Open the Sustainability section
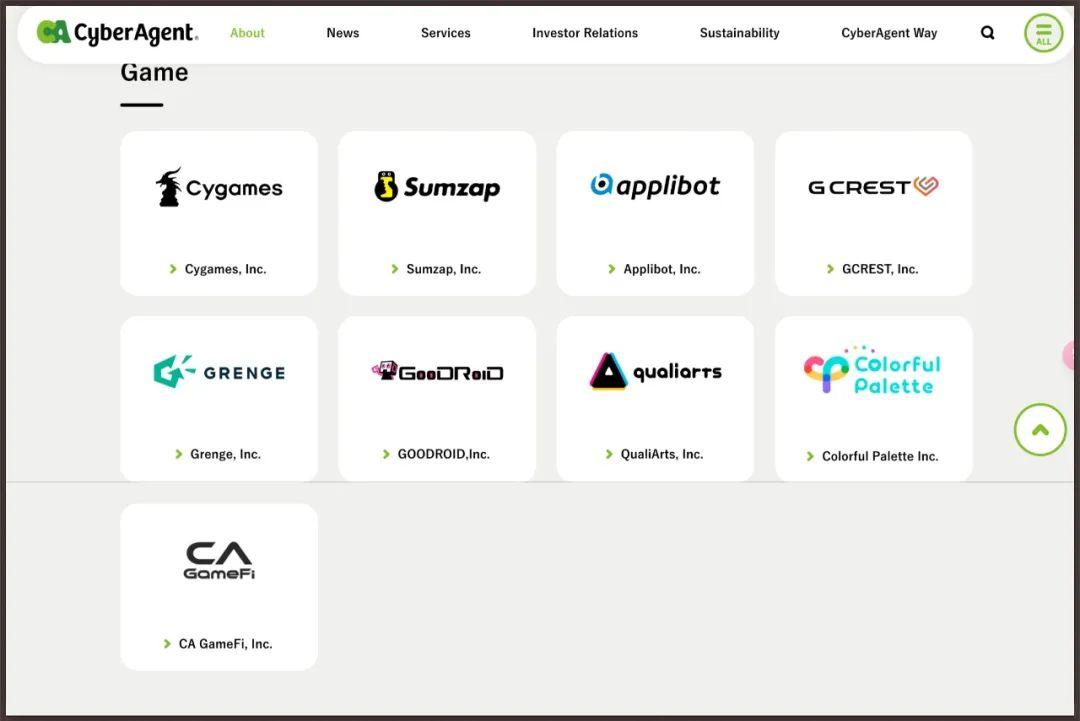Image resolution: width=1080 pixels, height=721 pixels. tap(739, 33)
